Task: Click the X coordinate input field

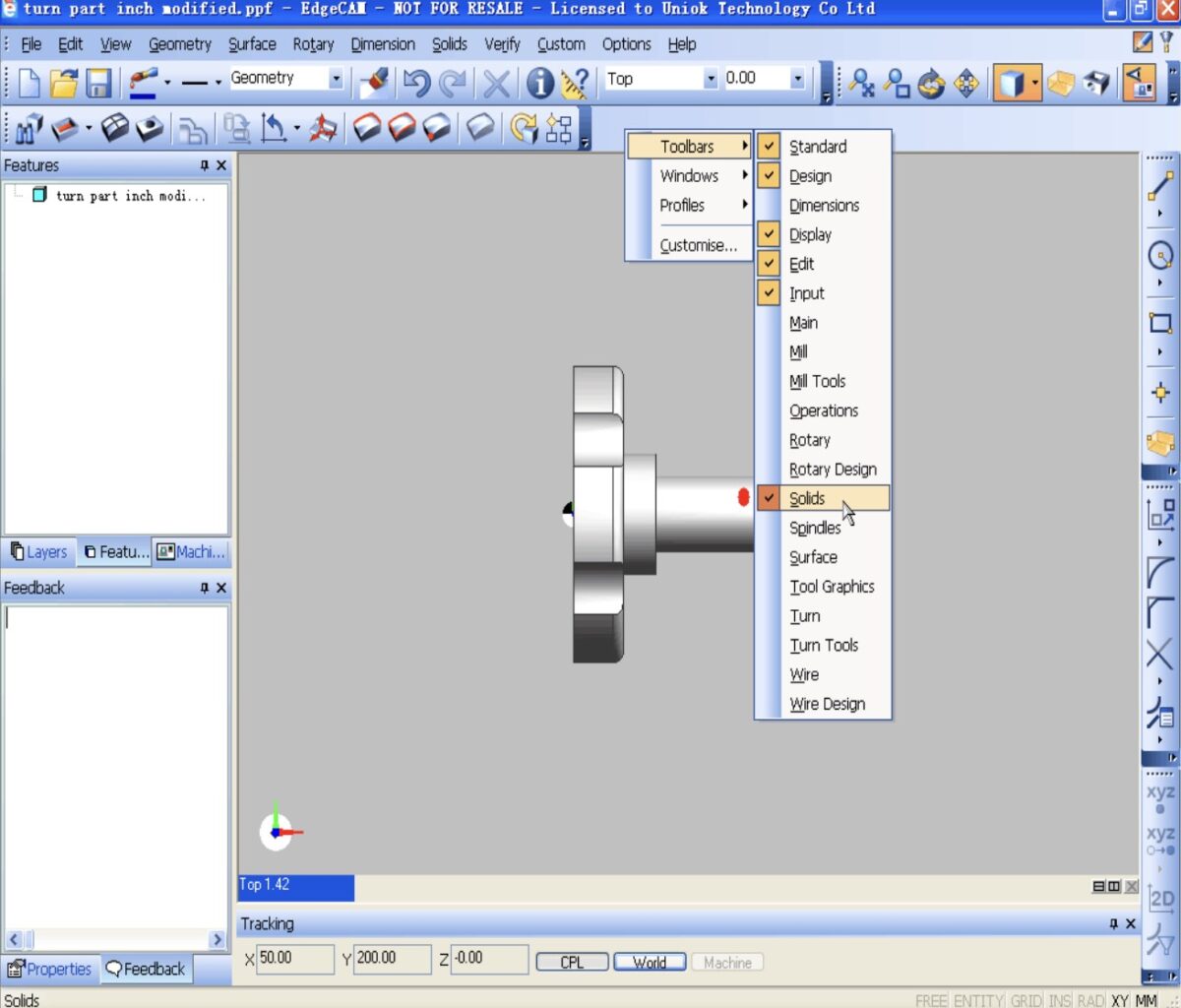Action: pos(295,959)
